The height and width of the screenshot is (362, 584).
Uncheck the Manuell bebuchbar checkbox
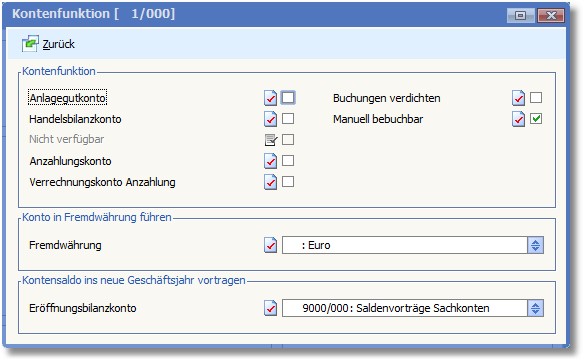click(x=536, y=119)
